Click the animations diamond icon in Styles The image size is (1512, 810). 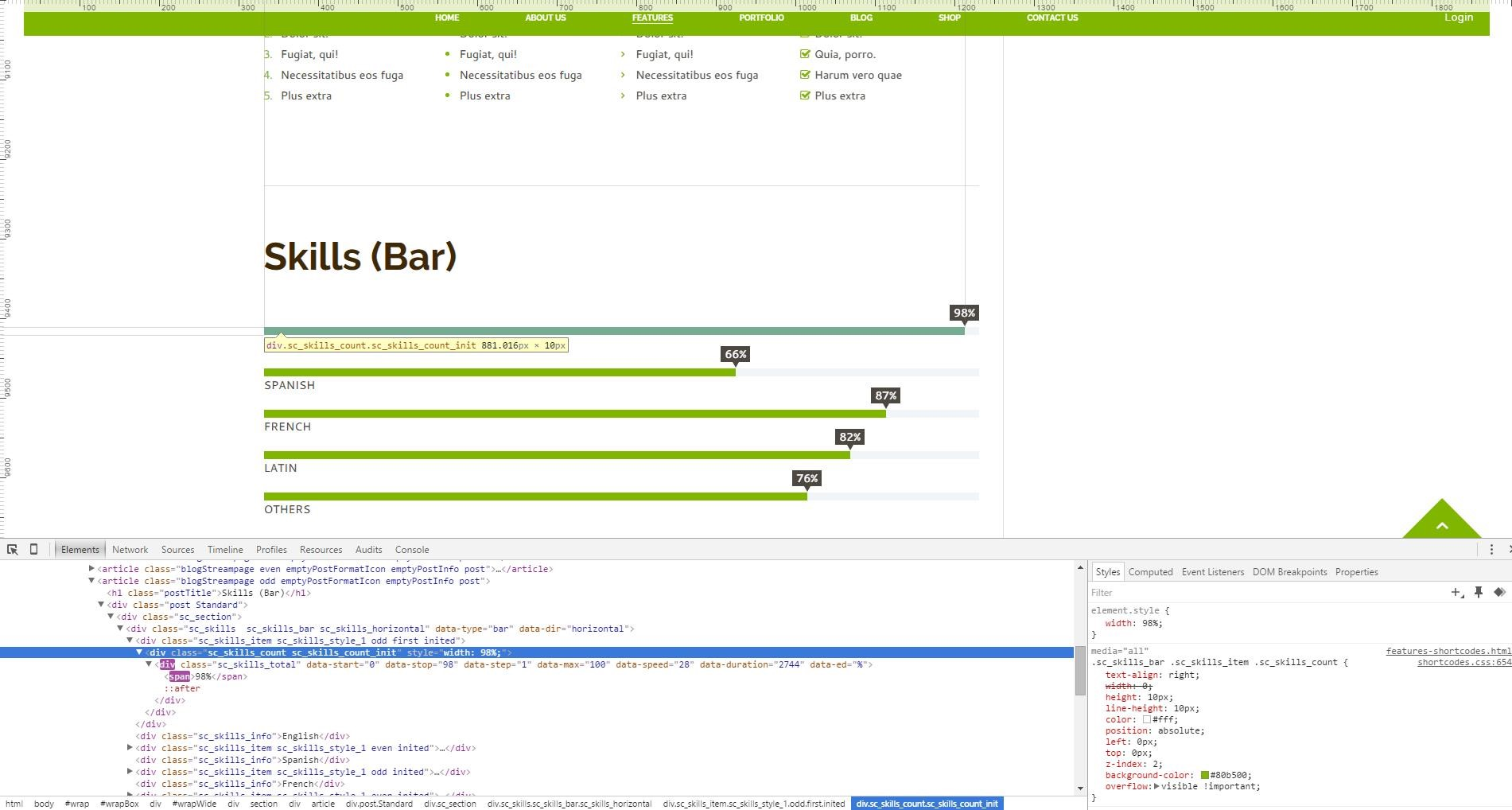click(x=1499, y=592)
